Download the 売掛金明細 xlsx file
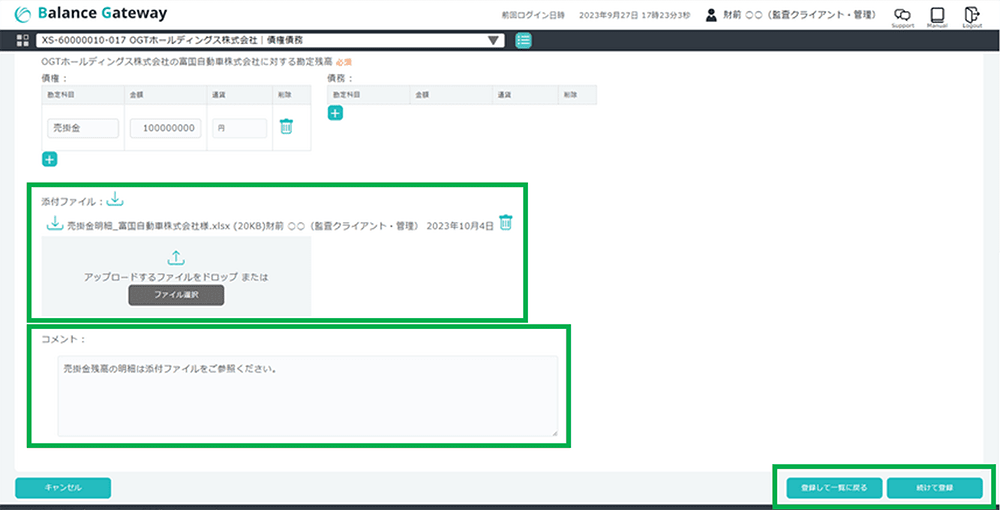 (55, 224)
